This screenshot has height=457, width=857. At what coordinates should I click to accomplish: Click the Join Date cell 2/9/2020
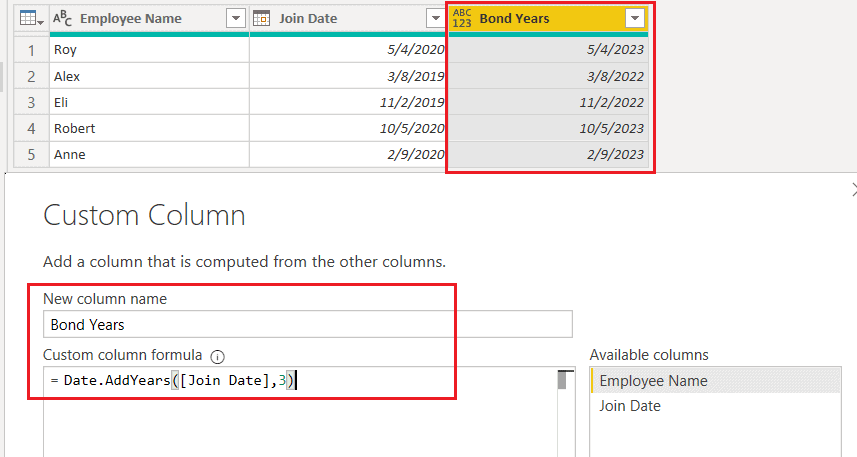click(349, 155)
